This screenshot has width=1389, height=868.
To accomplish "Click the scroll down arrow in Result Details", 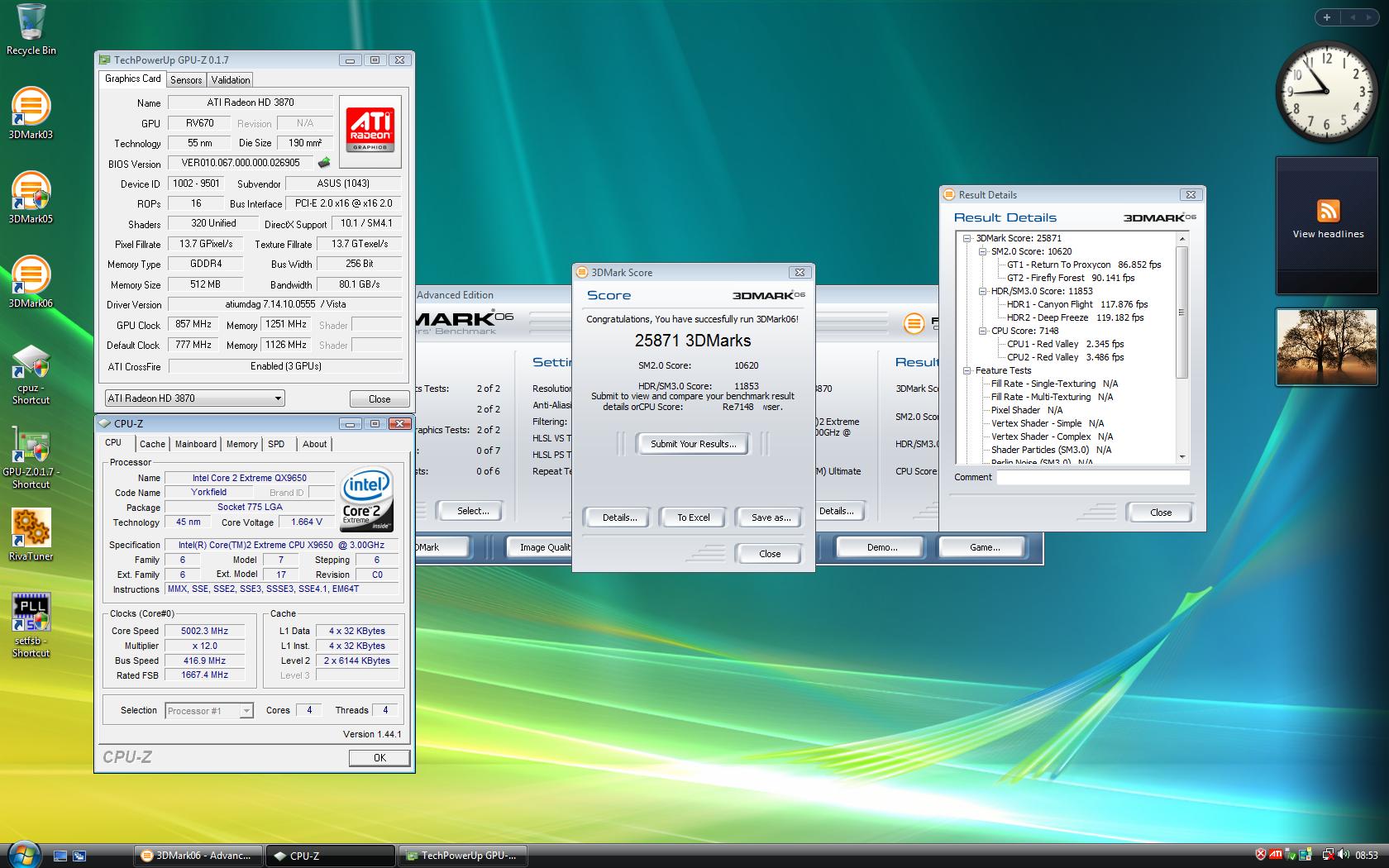I will [x=1181, y=456].
